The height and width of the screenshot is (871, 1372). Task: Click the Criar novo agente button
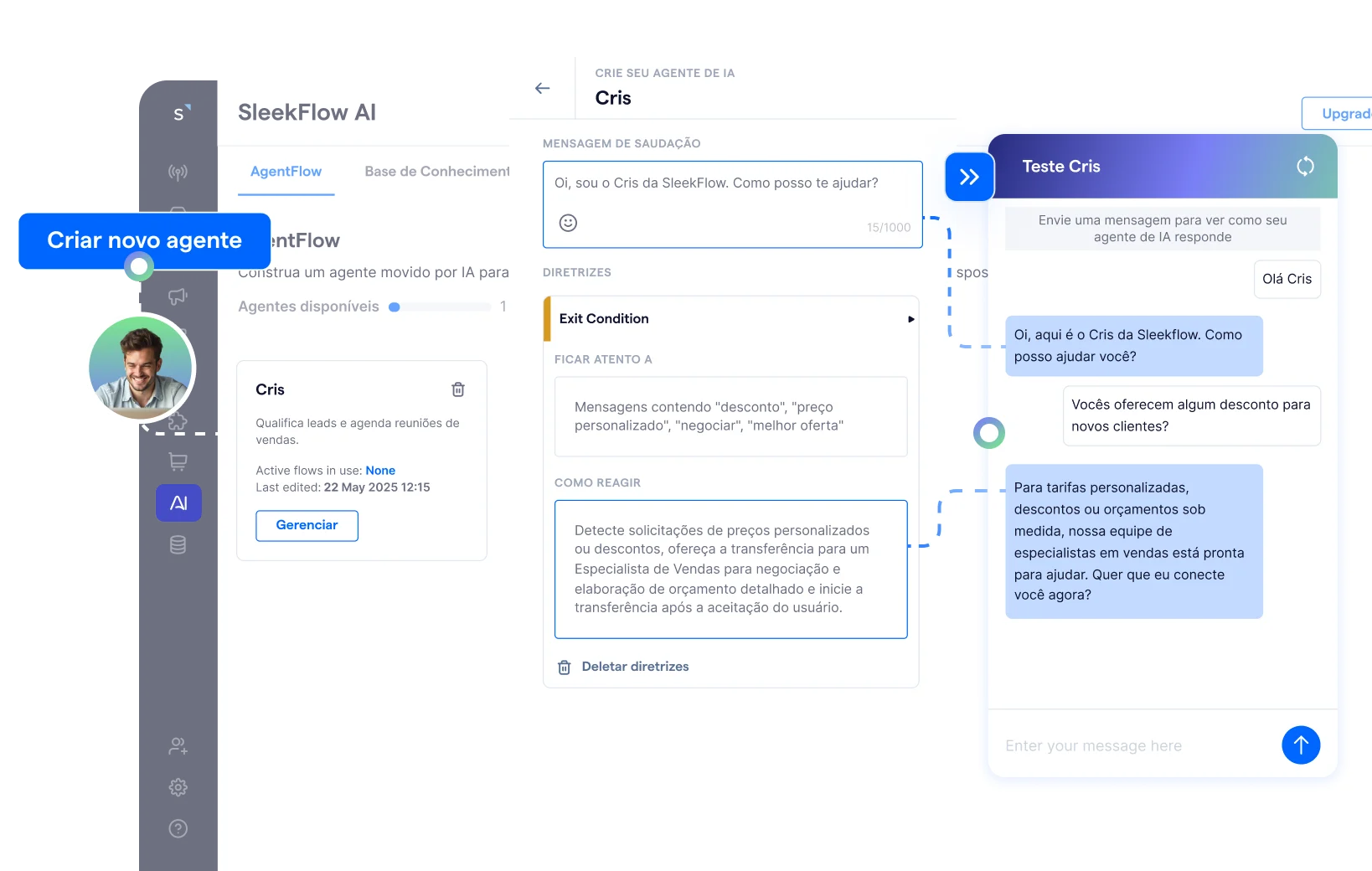[x=144, y=240]
